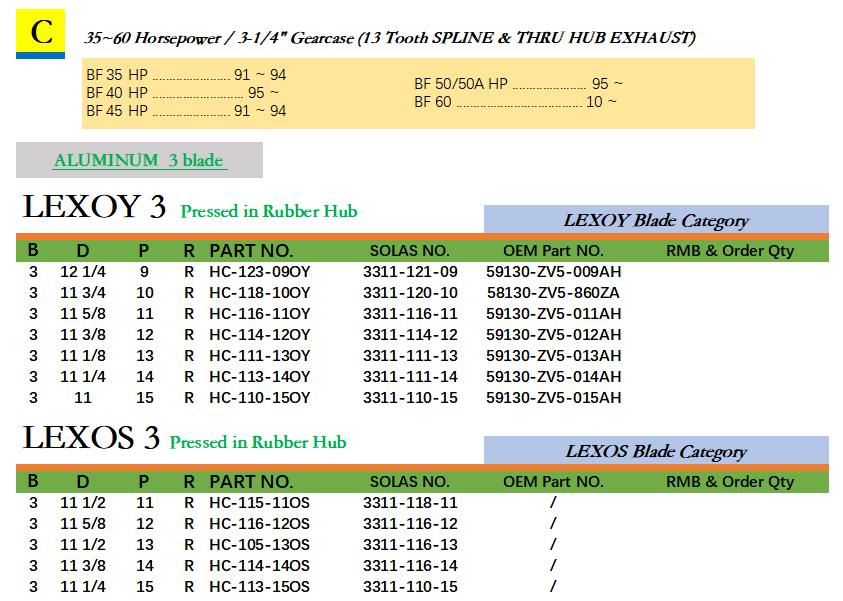Click part number HC-110-15OY
This screenshot has height=601, width=843.
click(260, 397)
